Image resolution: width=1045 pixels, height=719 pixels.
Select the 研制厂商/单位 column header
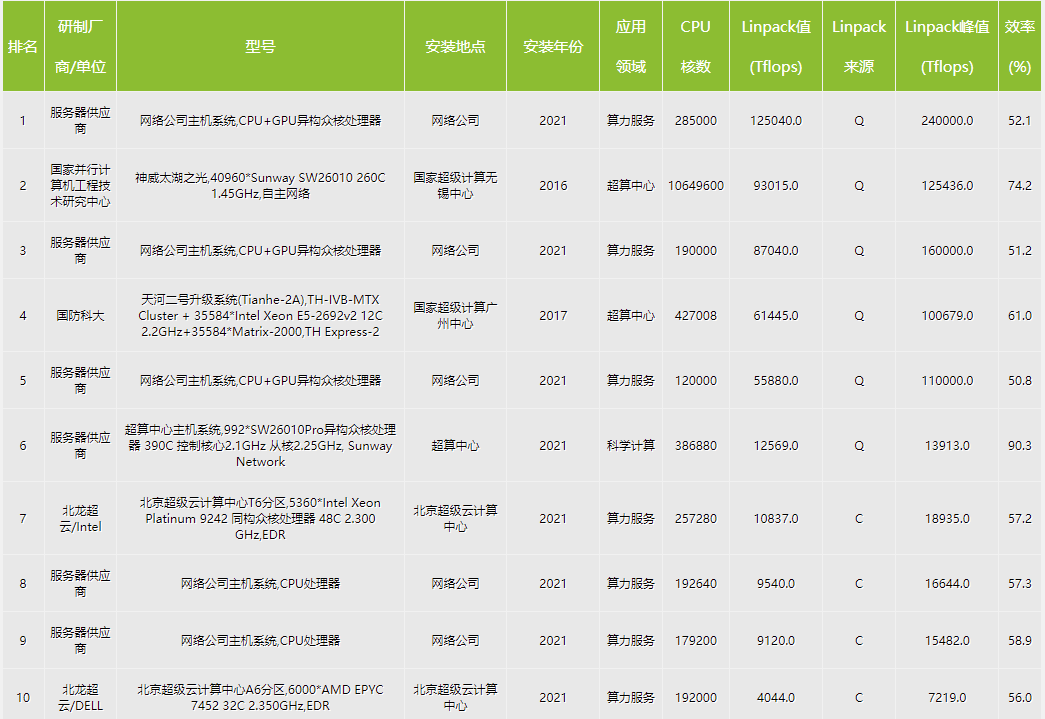(x=81, y=47)
